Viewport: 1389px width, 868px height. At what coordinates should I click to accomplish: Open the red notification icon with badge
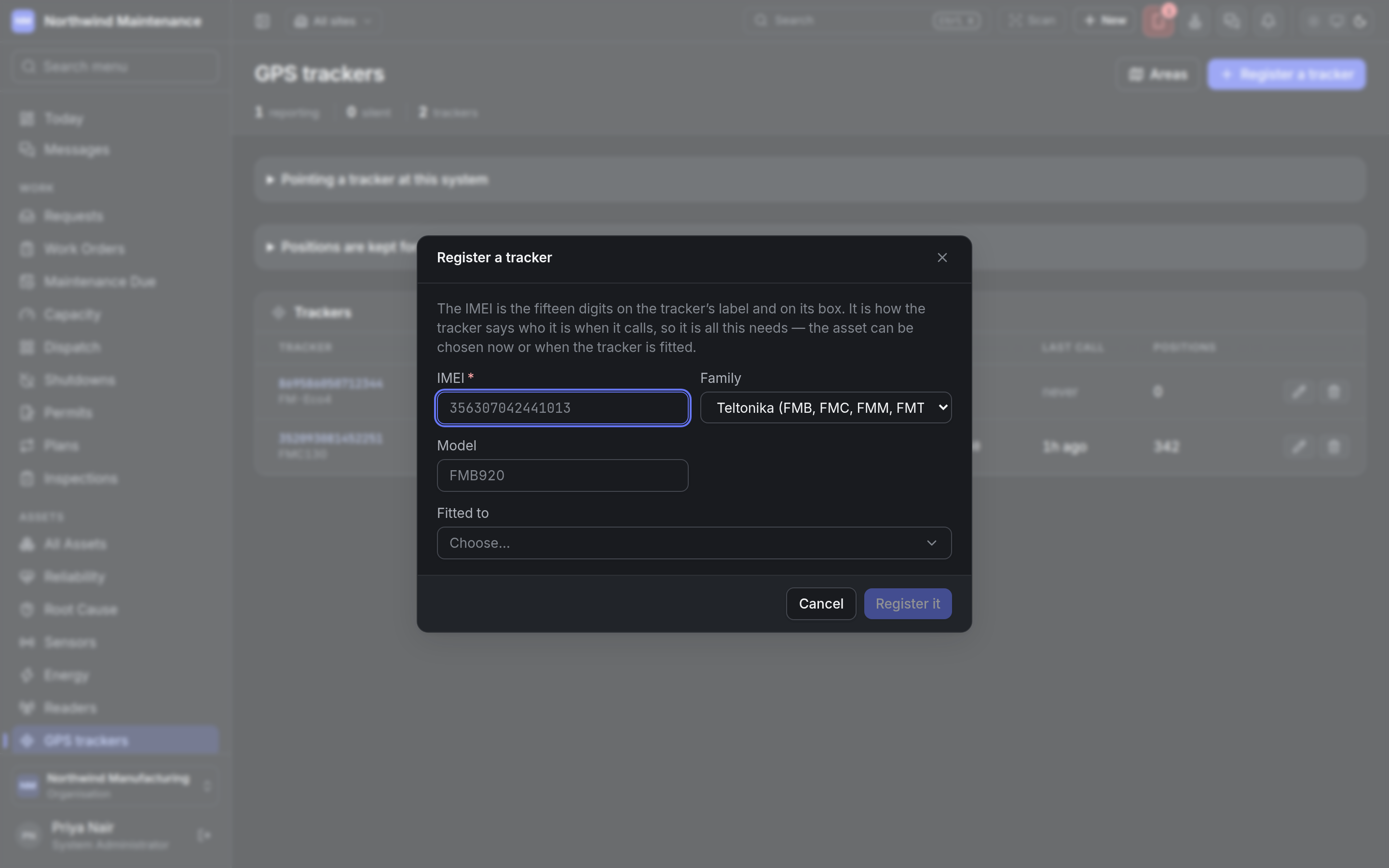tap(1158, 21)
